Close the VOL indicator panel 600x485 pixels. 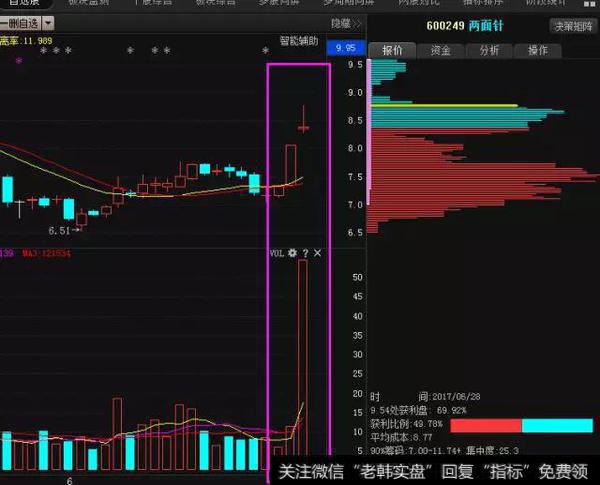[318, 254]
